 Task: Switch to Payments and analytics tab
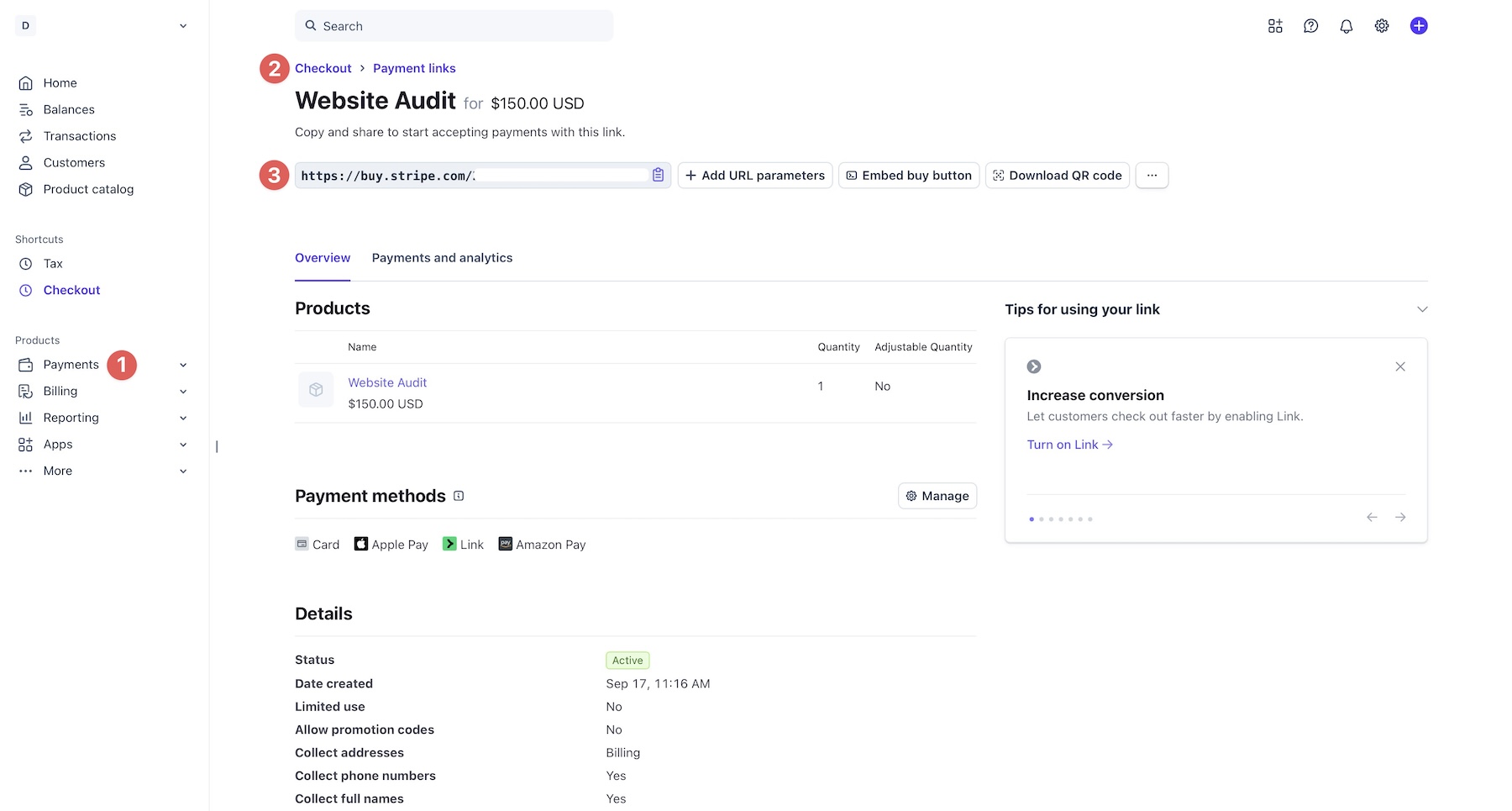tap(442, 258)
